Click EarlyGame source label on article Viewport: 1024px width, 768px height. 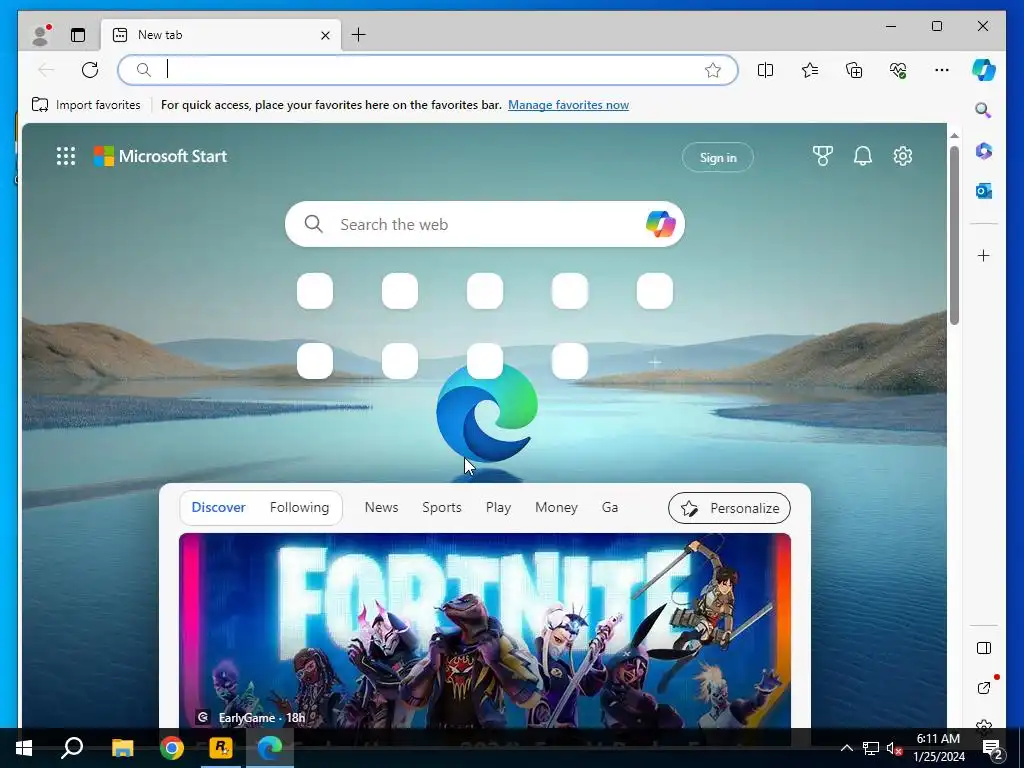tap(246, 718)
